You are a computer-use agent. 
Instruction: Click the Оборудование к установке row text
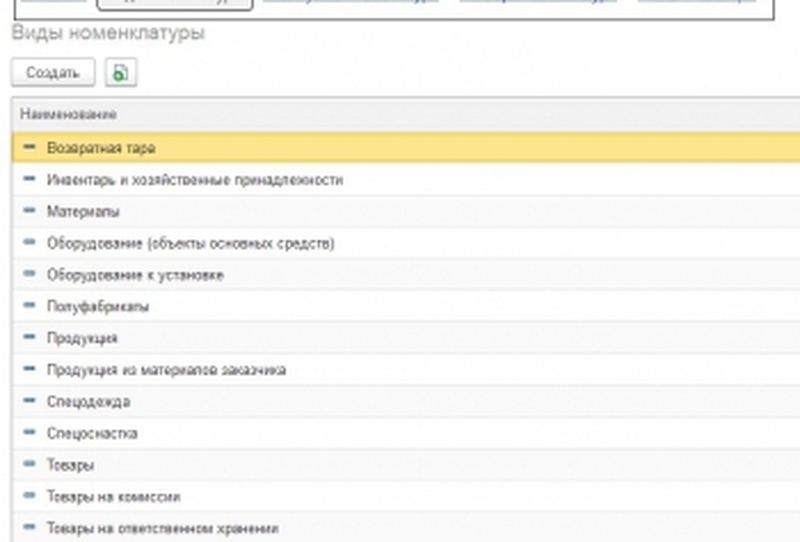click(135, 275)
